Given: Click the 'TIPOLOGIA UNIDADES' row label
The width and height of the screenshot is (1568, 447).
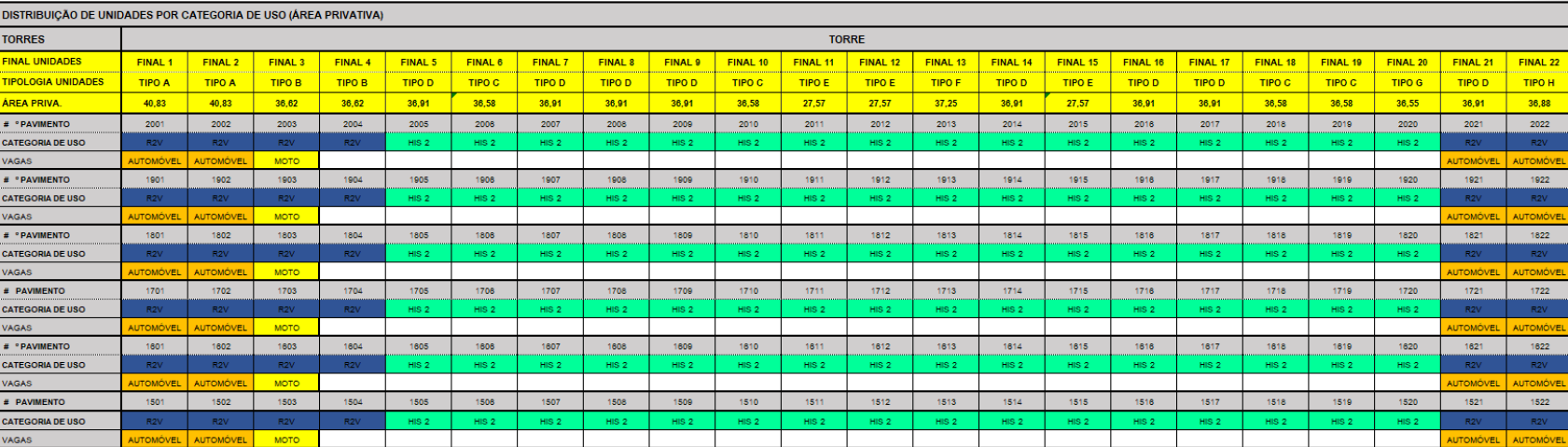Looking at the screenshot, I should coord(60,82).
